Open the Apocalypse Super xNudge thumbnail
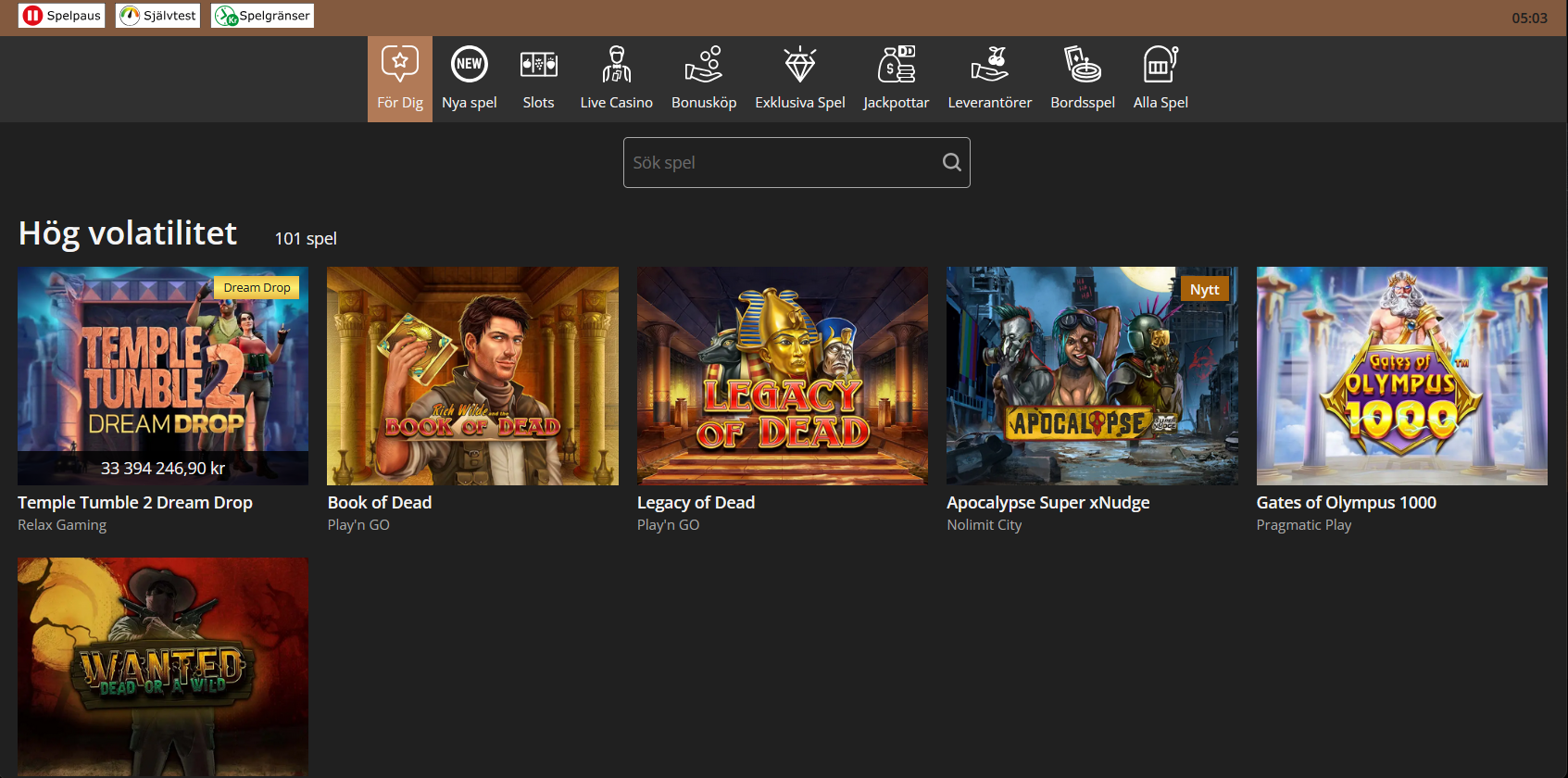Viewport: 1568px width, 778px height. coord(1092,376)
